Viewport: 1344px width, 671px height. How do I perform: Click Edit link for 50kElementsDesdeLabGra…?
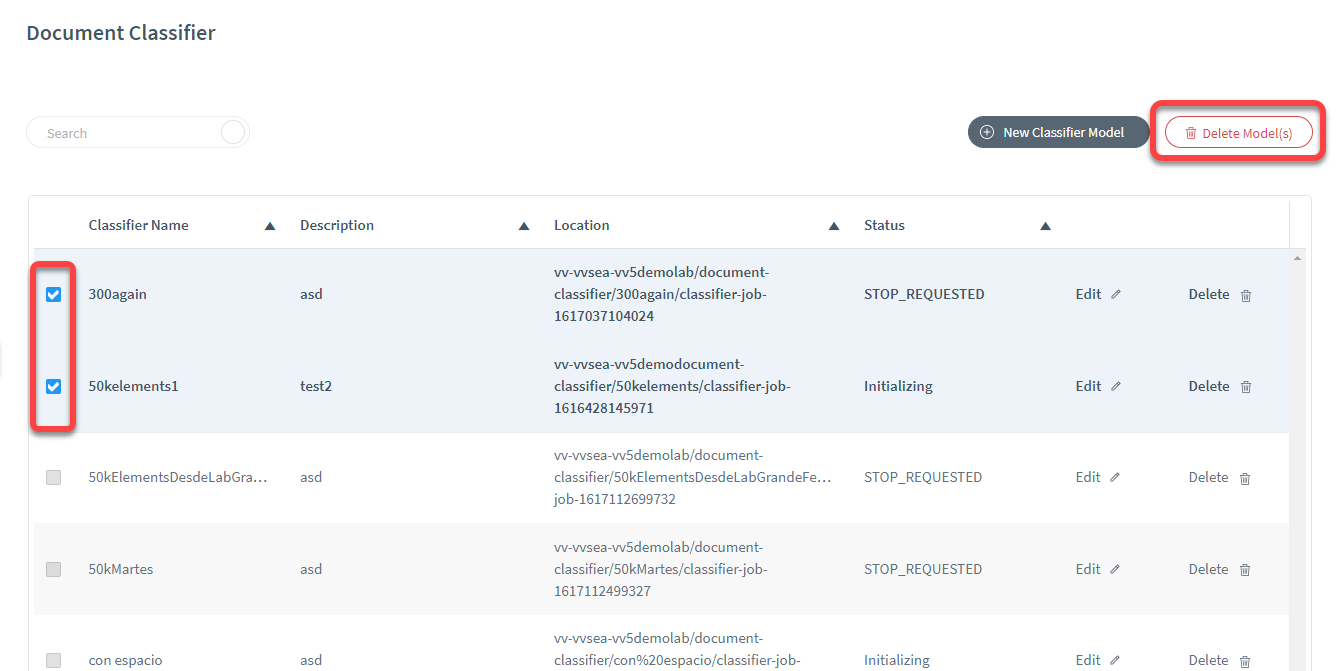(x=1088, y=477)
